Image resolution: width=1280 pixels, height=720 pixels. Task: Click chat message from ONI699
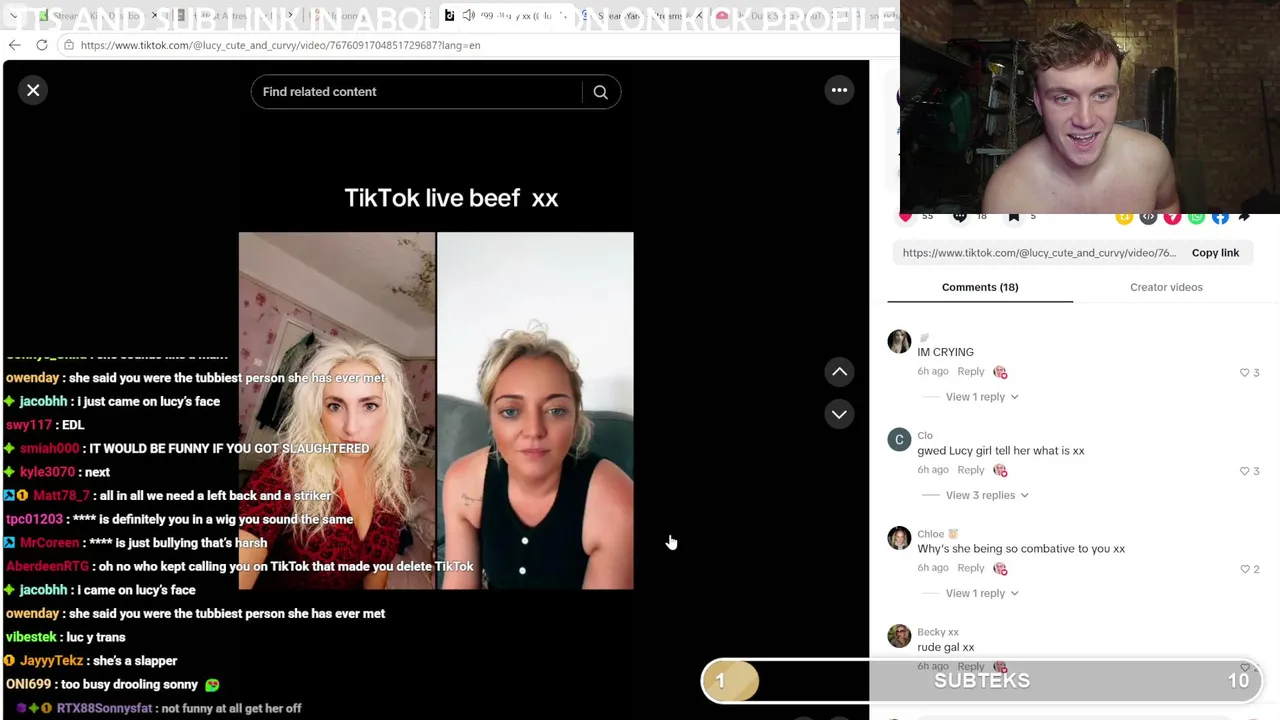click(x=112, y=685)
